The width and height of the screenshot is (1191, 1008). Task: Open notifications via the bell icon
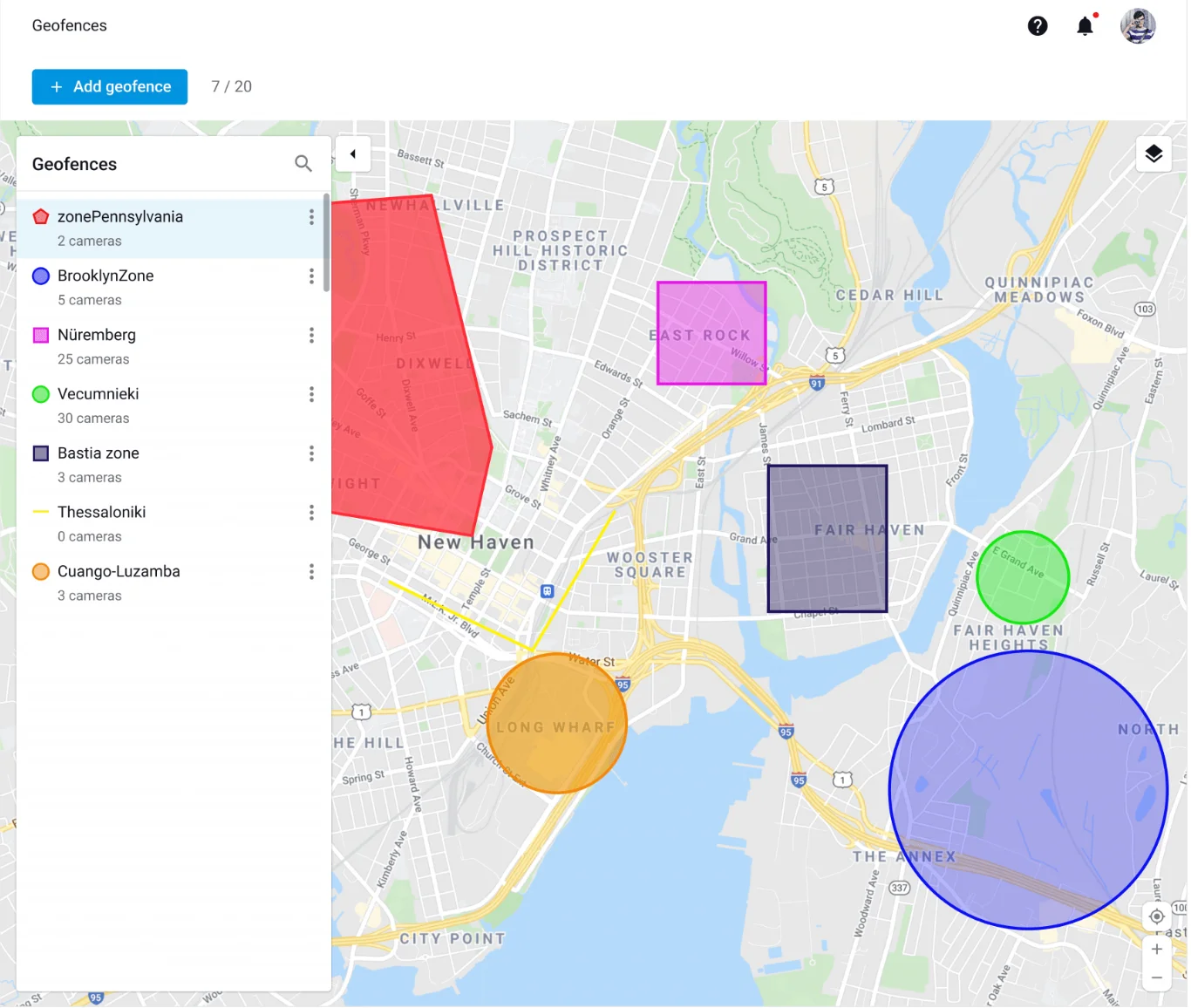pos(1085,25)
